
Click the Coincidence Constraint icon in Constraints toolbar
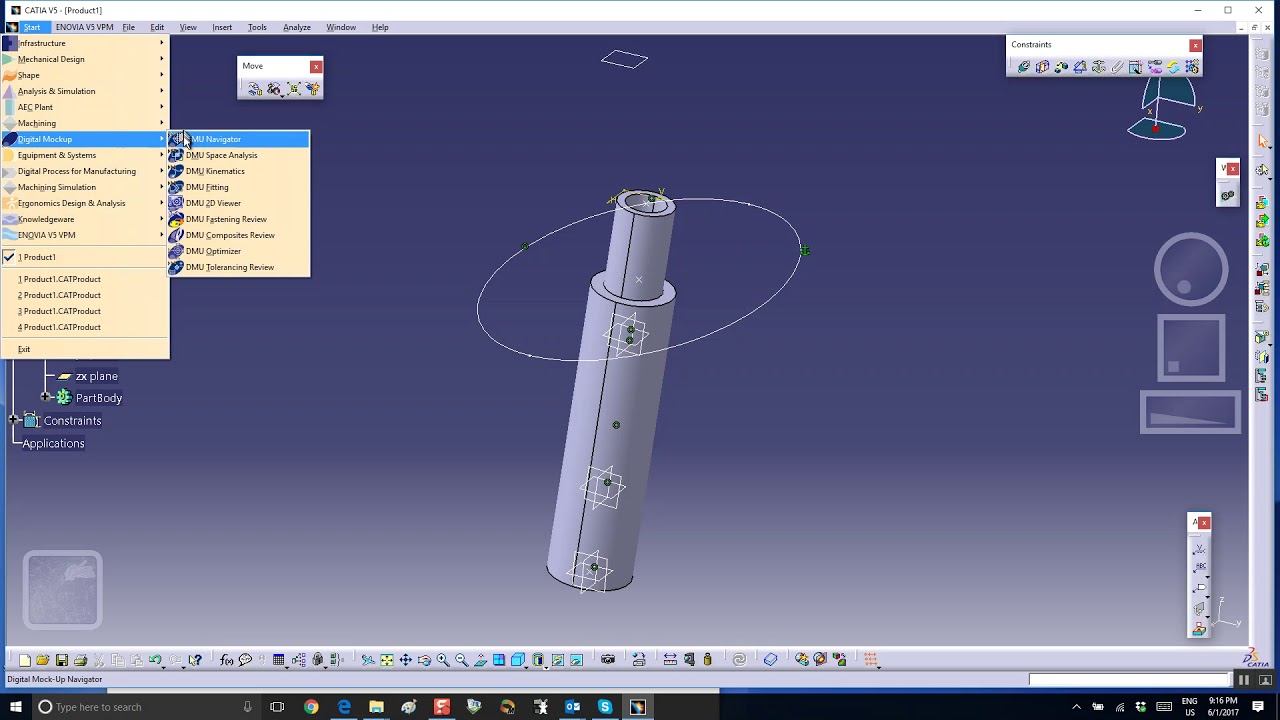tap(1024, 67)
